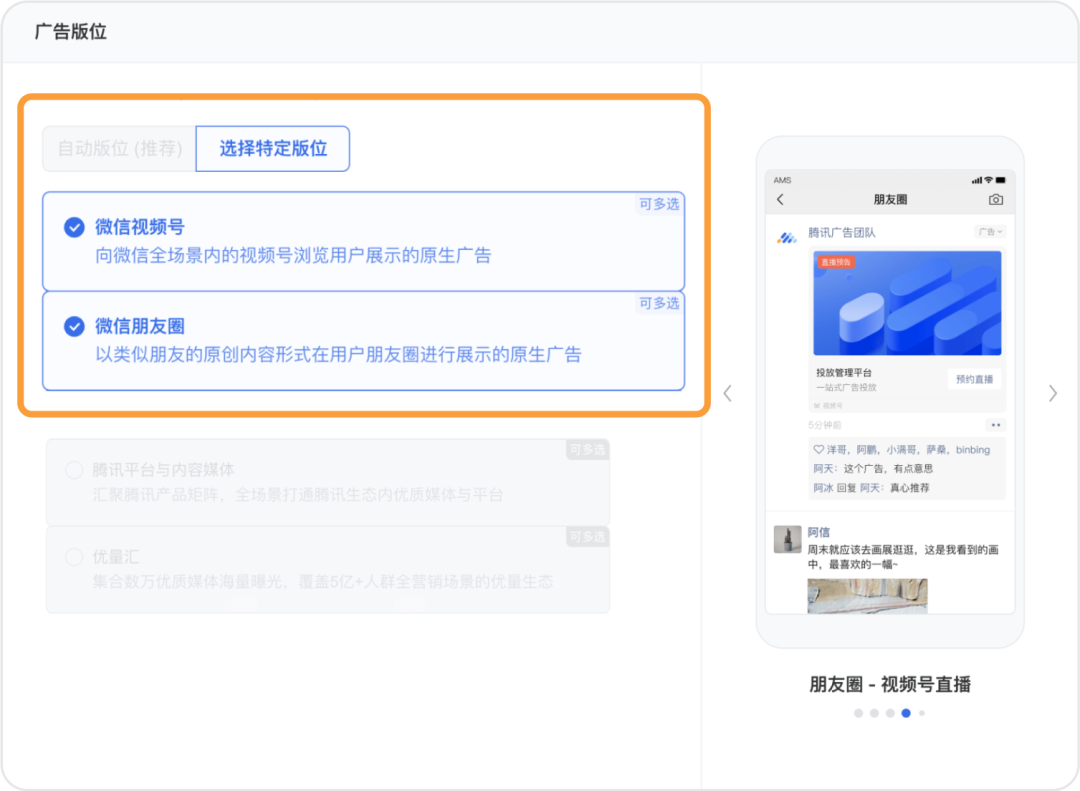Click 阿信 profile avatar thumbnail

(787, 540)
